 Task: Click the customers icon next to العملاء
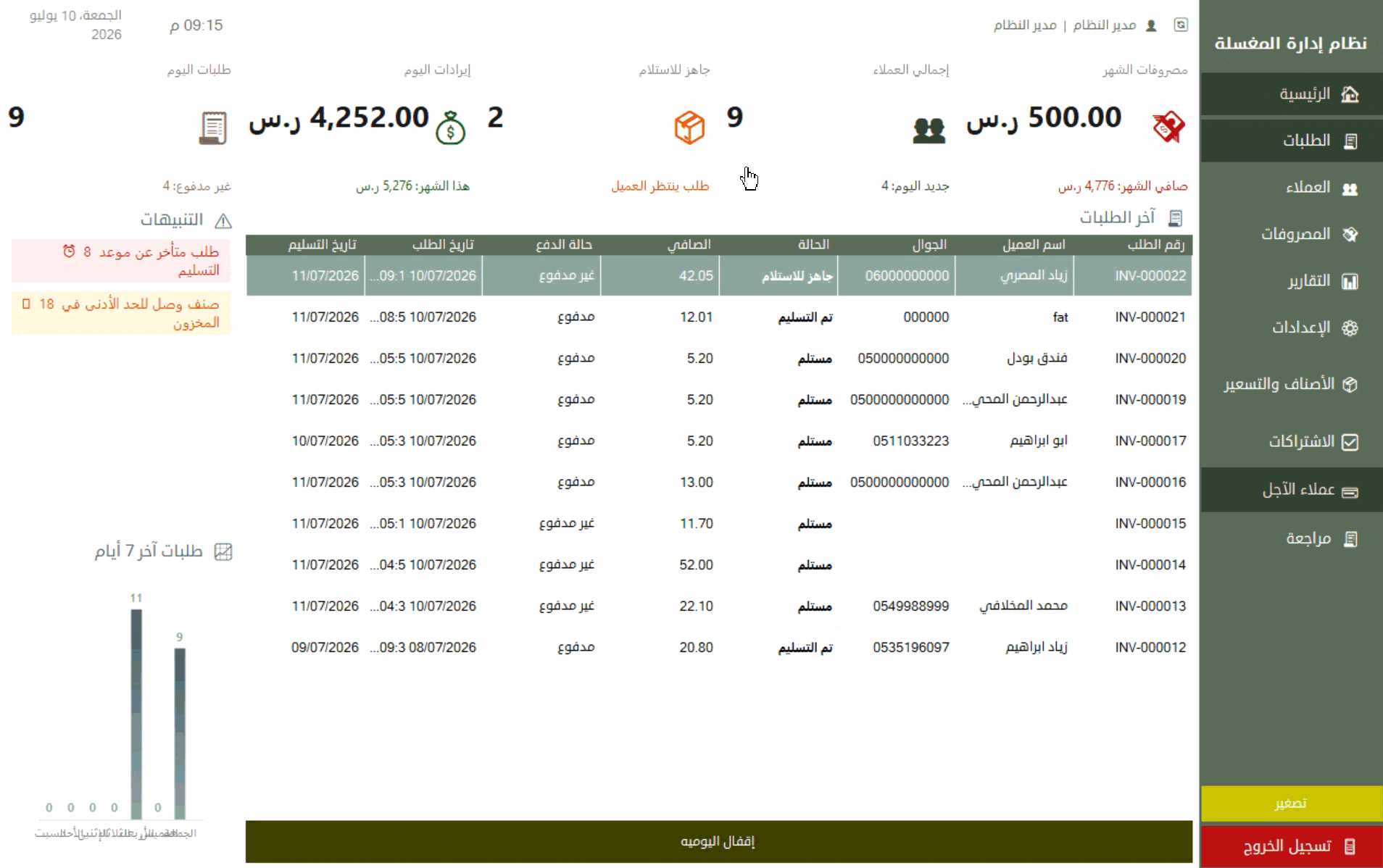(1350, 188)
